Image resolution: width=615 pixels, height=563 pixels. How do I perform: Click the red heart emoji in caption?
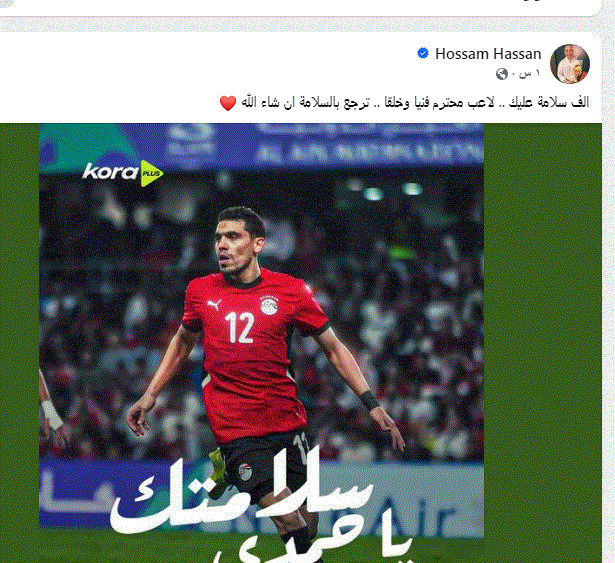pyautogui.click(x=228, y=103)
